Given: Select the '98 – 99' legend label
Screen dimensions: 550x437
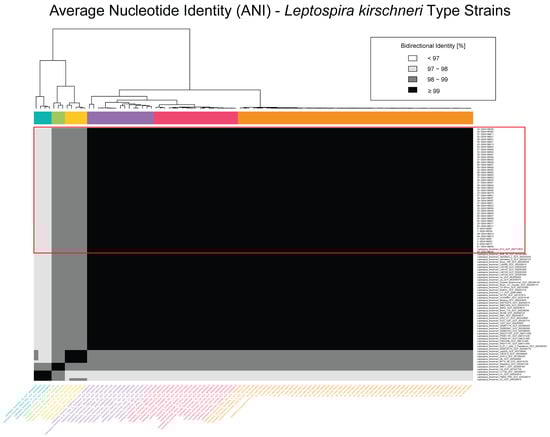Looking at the screenshot, I should [437, 80].
